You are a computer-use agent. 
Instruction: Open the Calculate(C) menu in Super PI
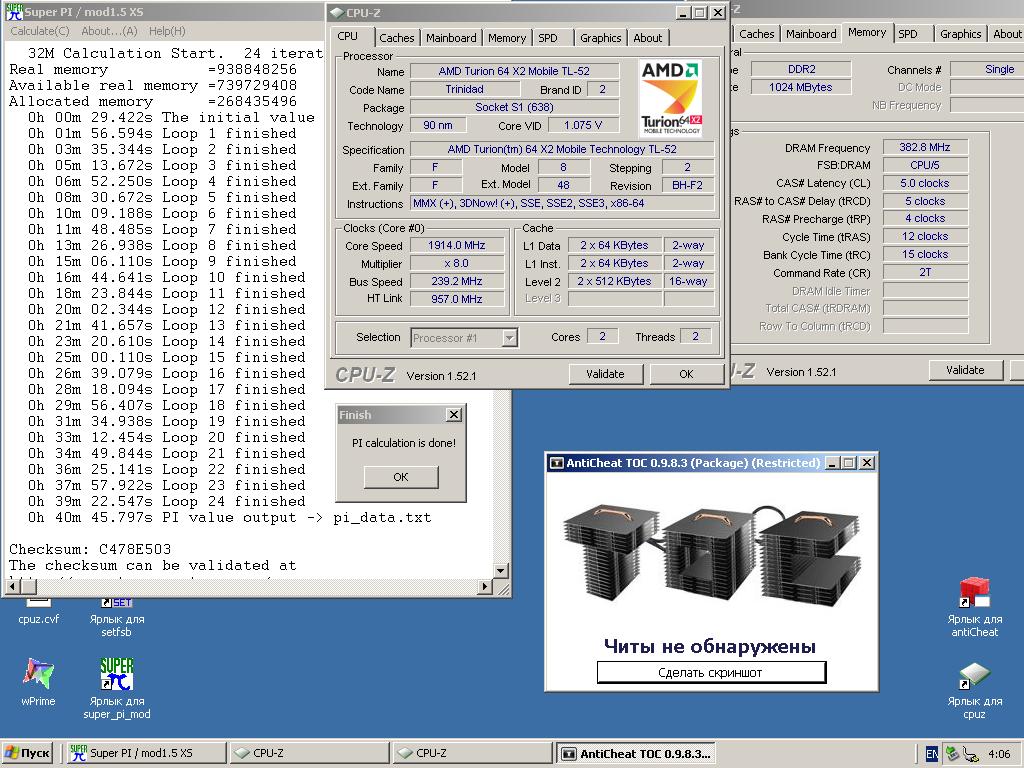tap(40, 31)
